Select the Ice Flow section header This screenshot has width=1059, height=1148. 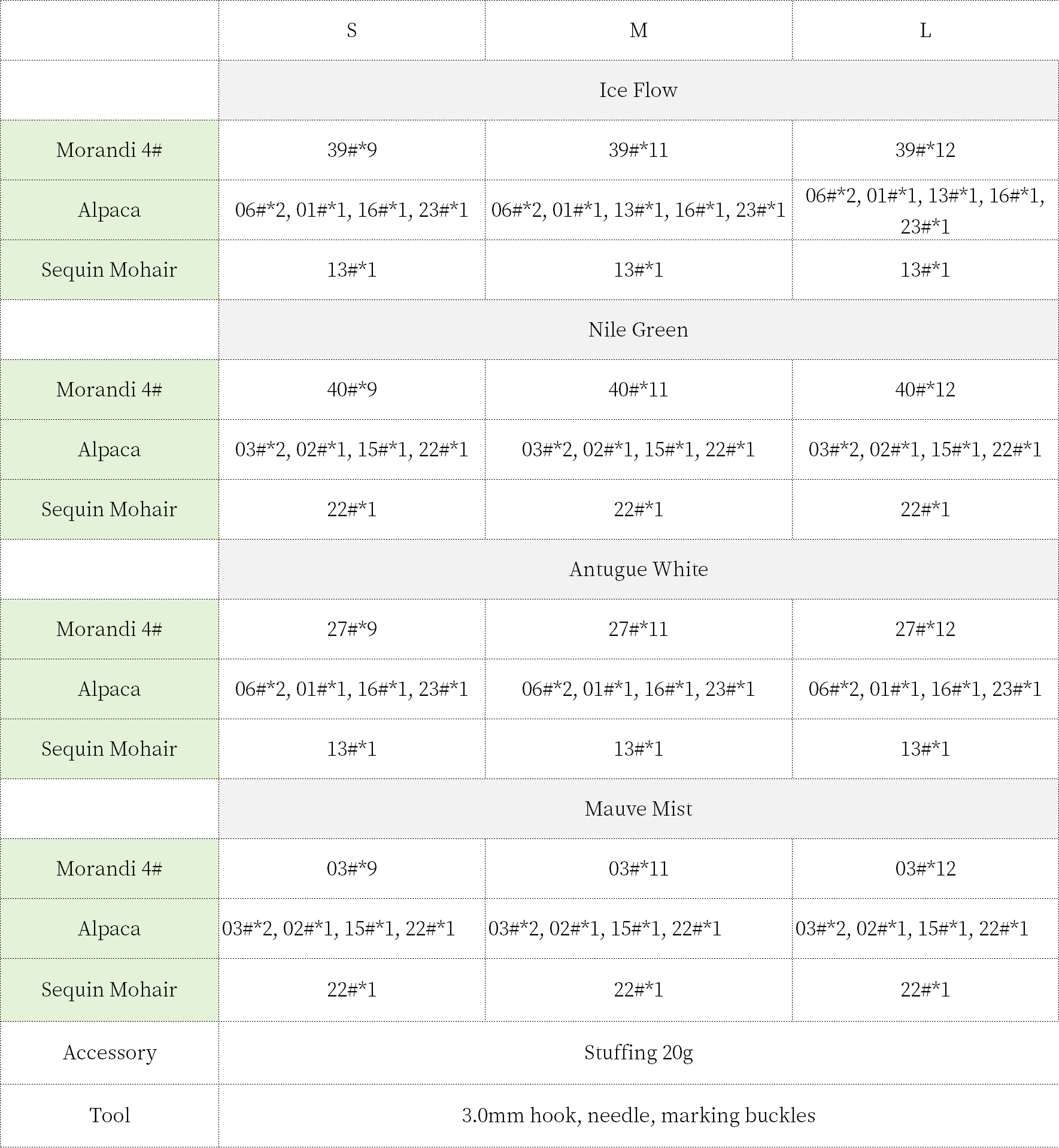click(638, 90)
